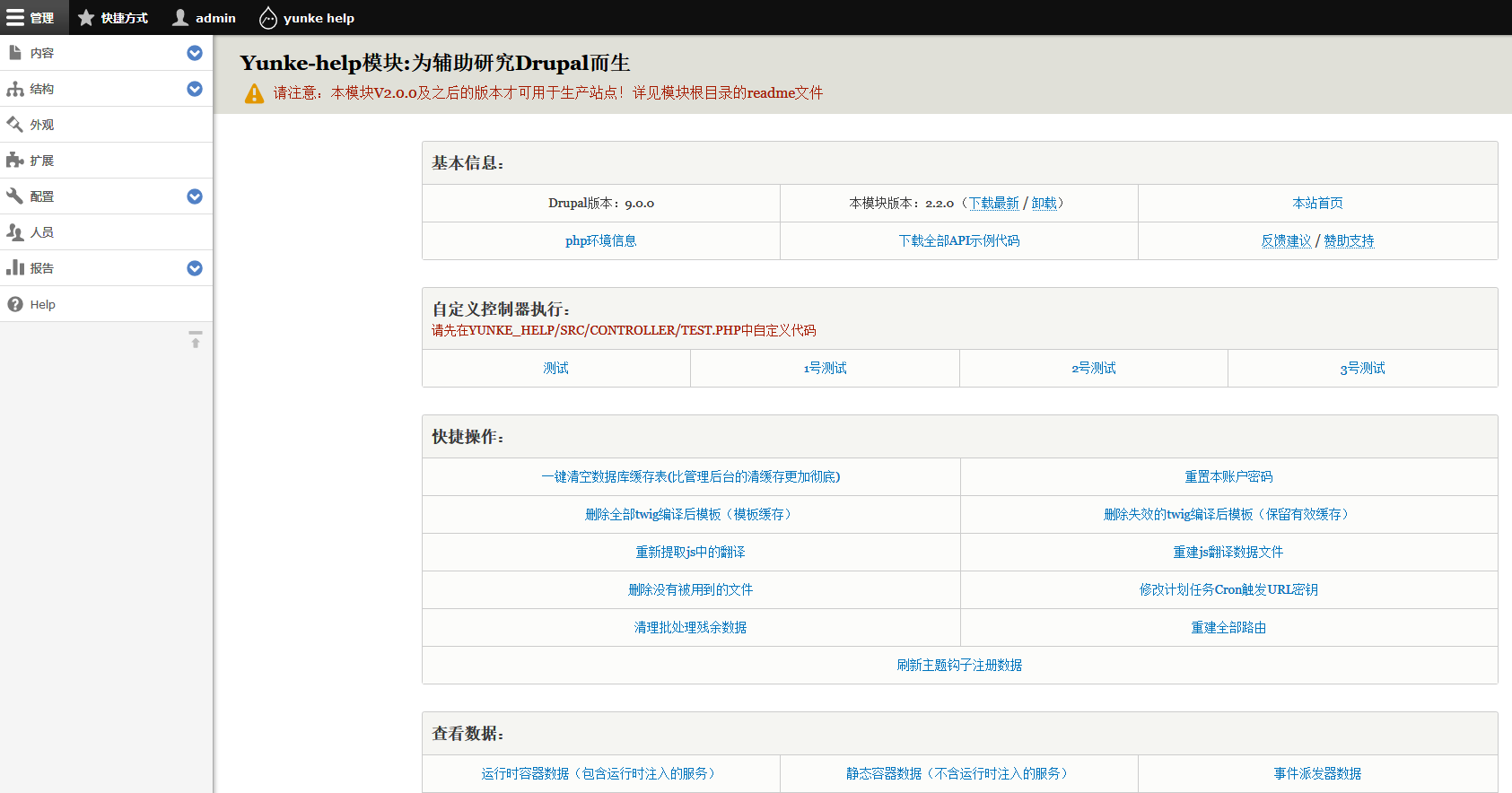Viewport: 1512px width, 793px height.
Task: Open the 本站首页 link
Action: (x=1317, y=204)
